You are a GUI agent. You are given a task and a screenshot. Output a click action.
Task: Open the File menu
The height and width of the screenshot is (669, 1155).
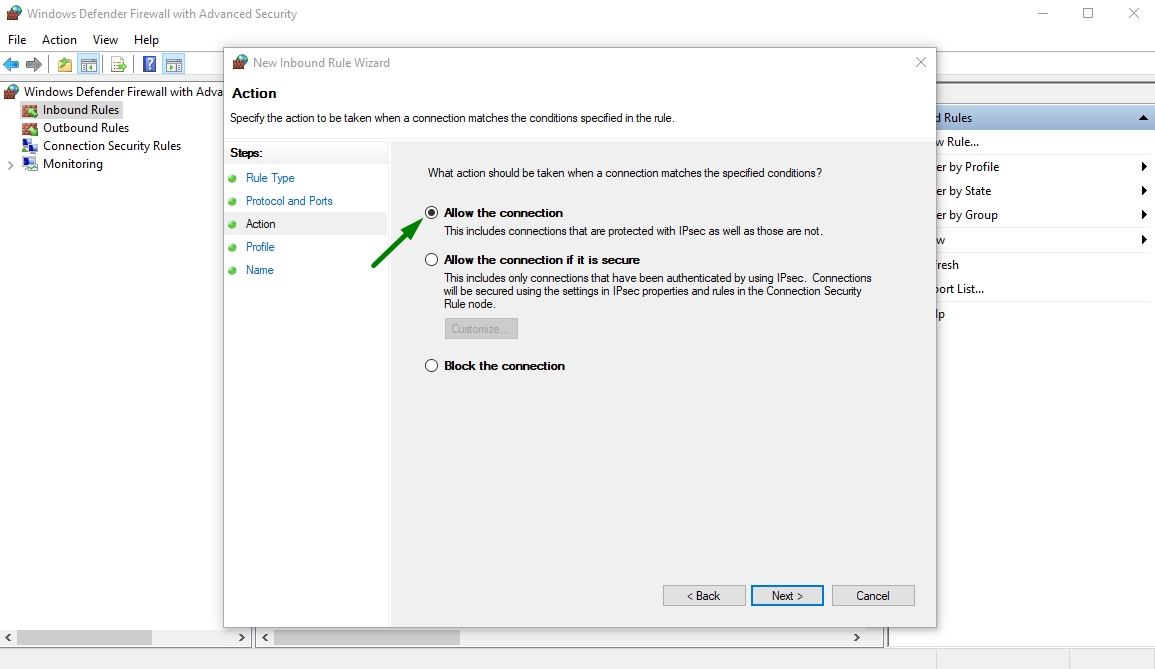click(x=17, y=40)
